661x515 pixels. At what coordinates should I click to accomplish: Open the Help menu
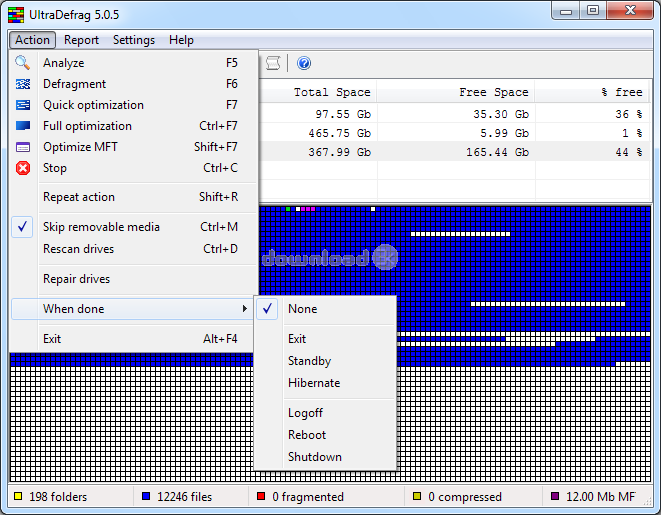[x=181, y=40]
